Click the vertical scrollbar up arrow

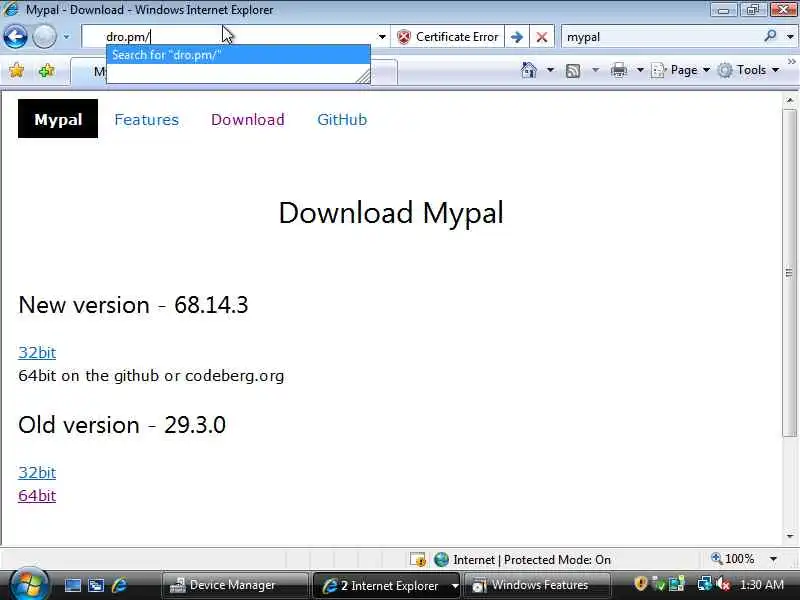coord(790,101)
